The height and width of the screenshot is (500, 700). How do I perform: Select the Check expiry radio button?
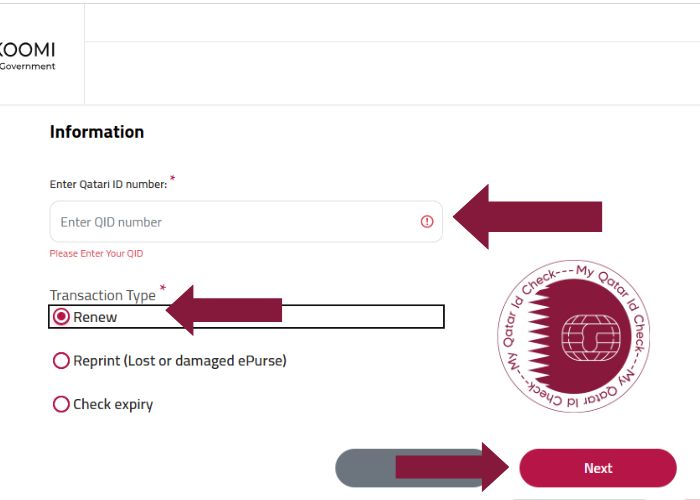[x=61, y=404]
